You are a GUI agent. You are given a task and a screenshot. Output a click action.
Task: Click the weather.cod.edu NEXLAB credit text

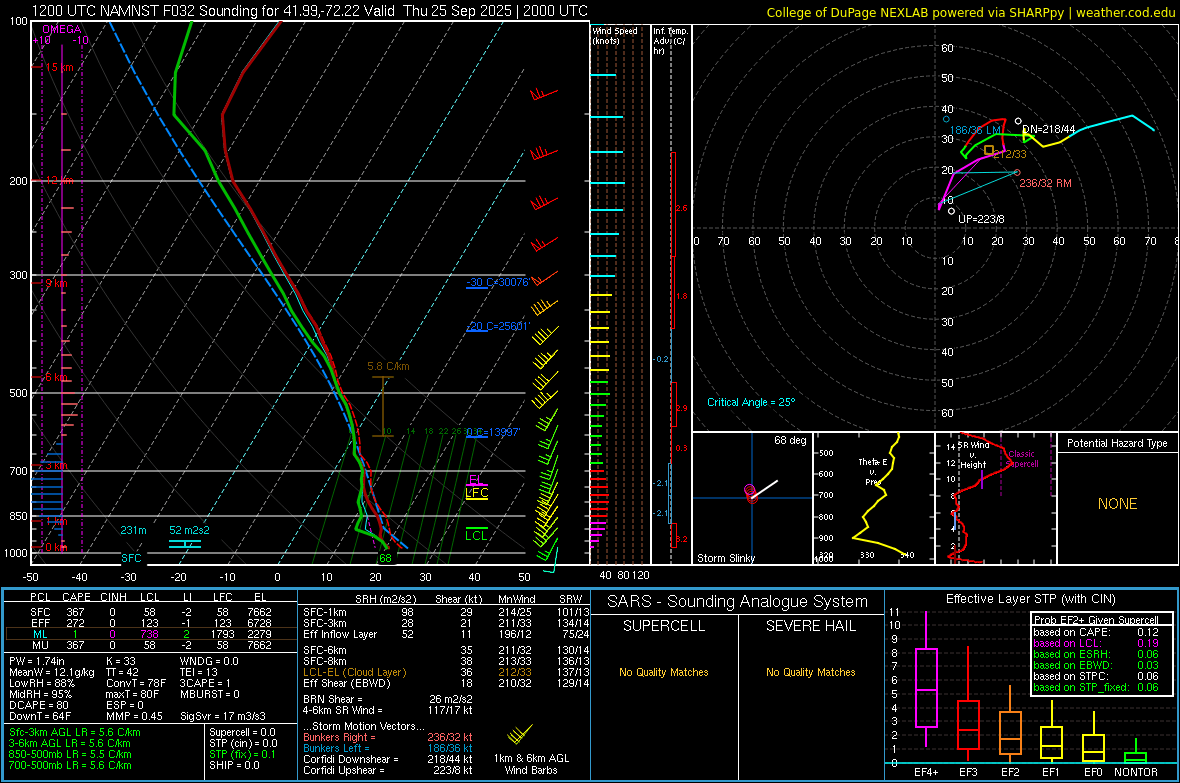[x=970, y=12]
